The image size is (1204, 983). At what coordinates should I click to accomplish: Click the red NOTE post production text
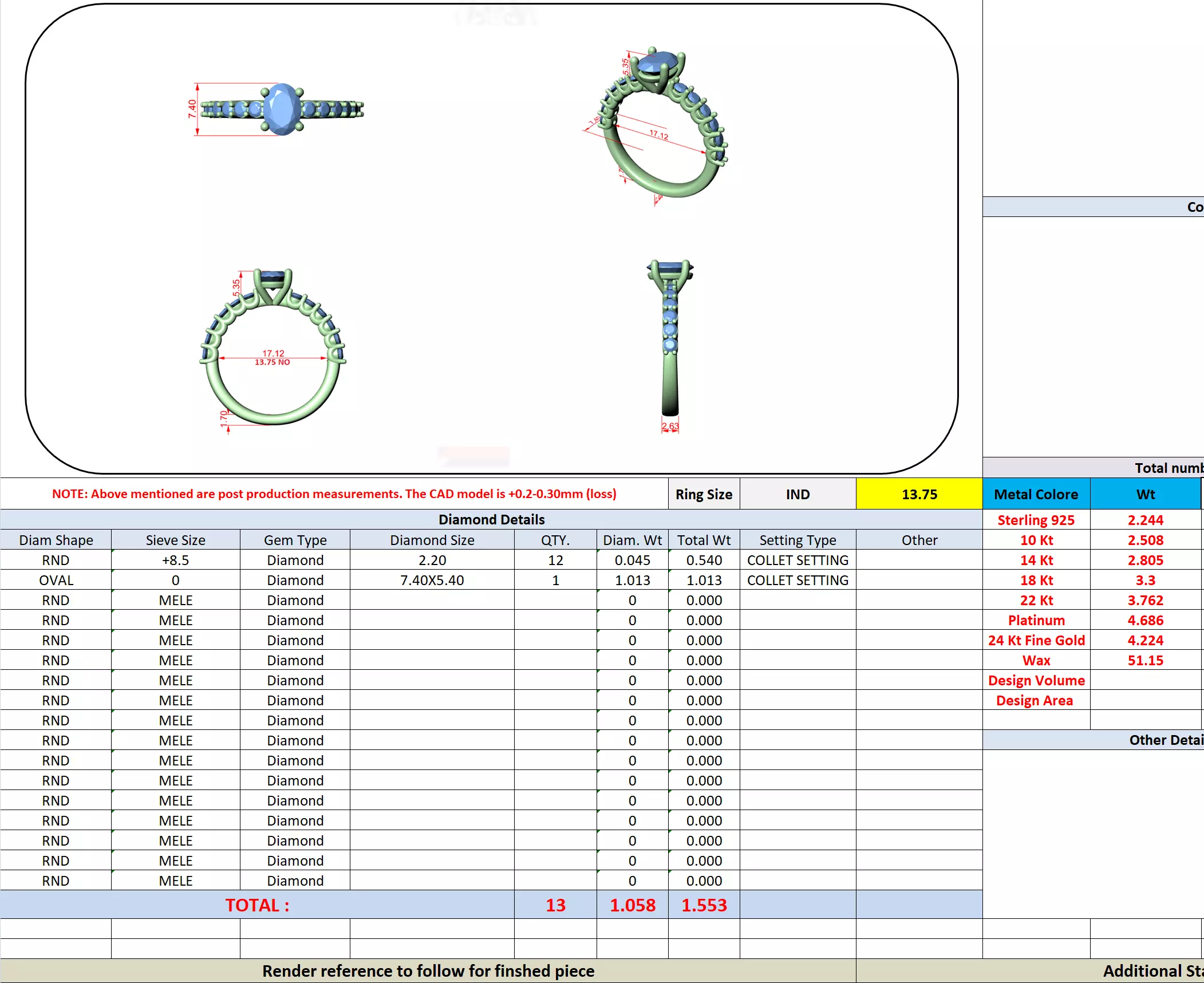(334, 494)
